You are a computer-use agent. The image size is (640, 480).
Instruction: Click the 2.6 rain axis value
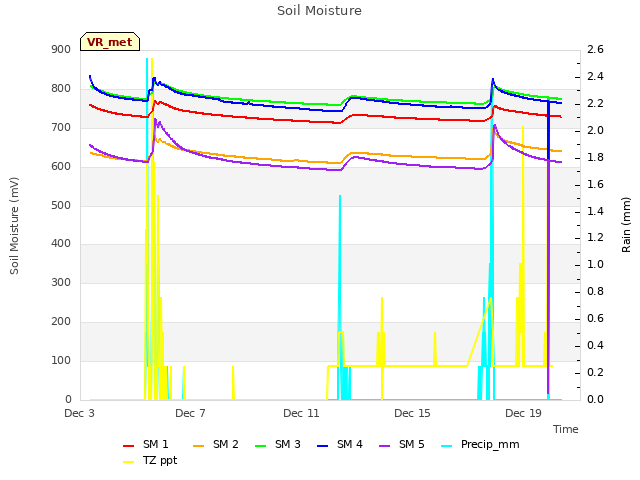[595, 50]
